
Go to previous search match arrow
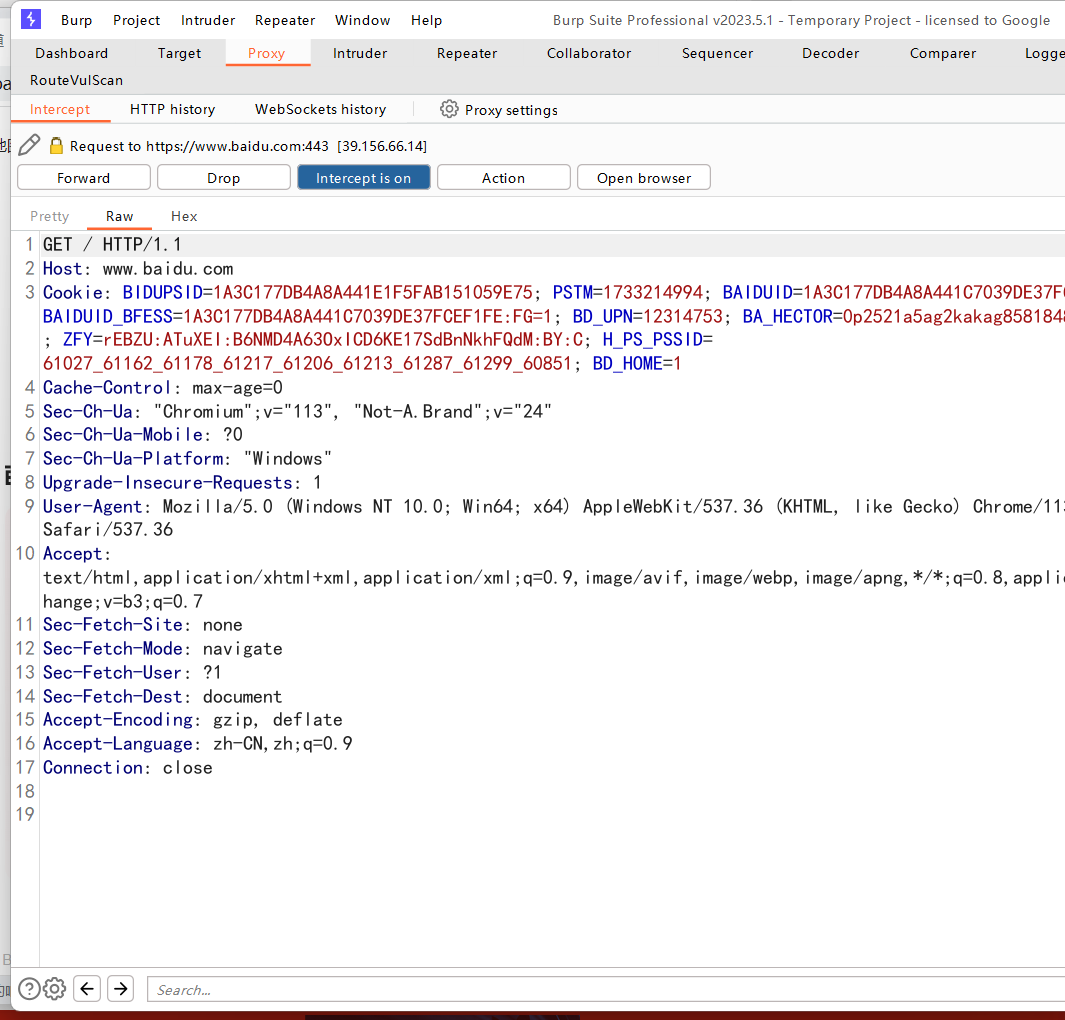click(87, 988)
